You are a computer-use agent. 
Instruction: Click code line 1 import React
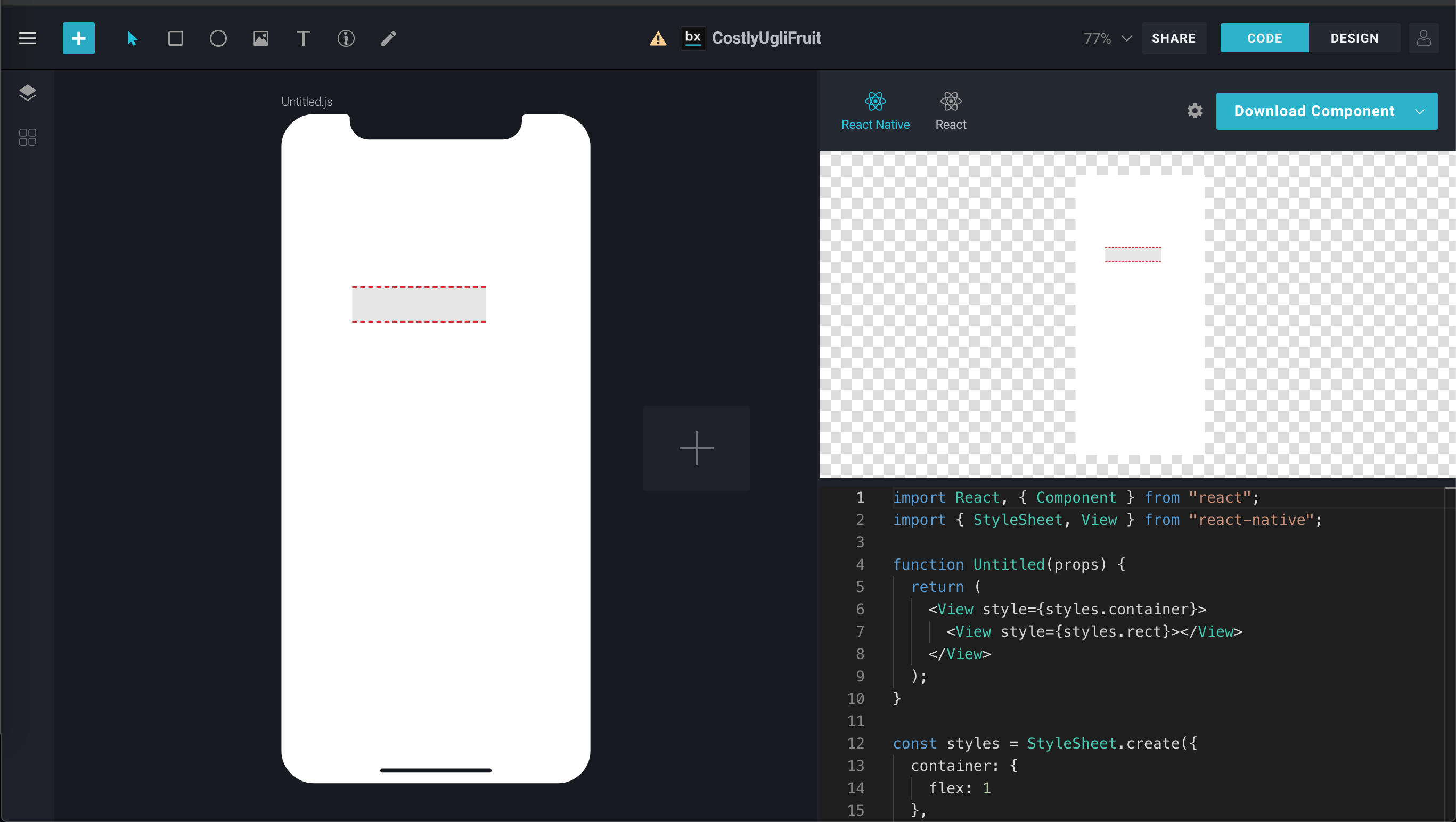[1076, 497]
